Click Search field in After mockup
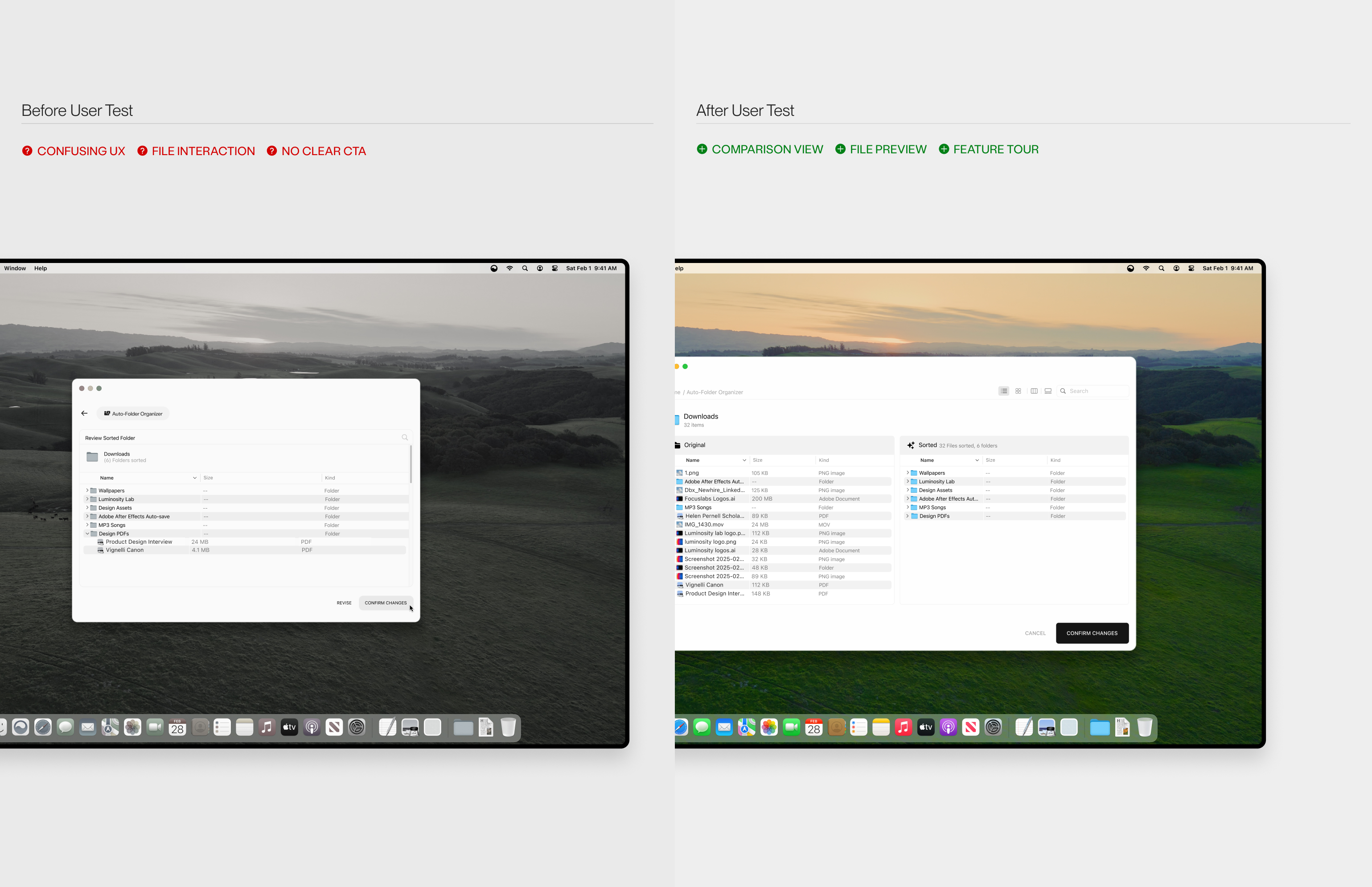The height and width of the screenshot is (887, 1372). coord(1093,391)
